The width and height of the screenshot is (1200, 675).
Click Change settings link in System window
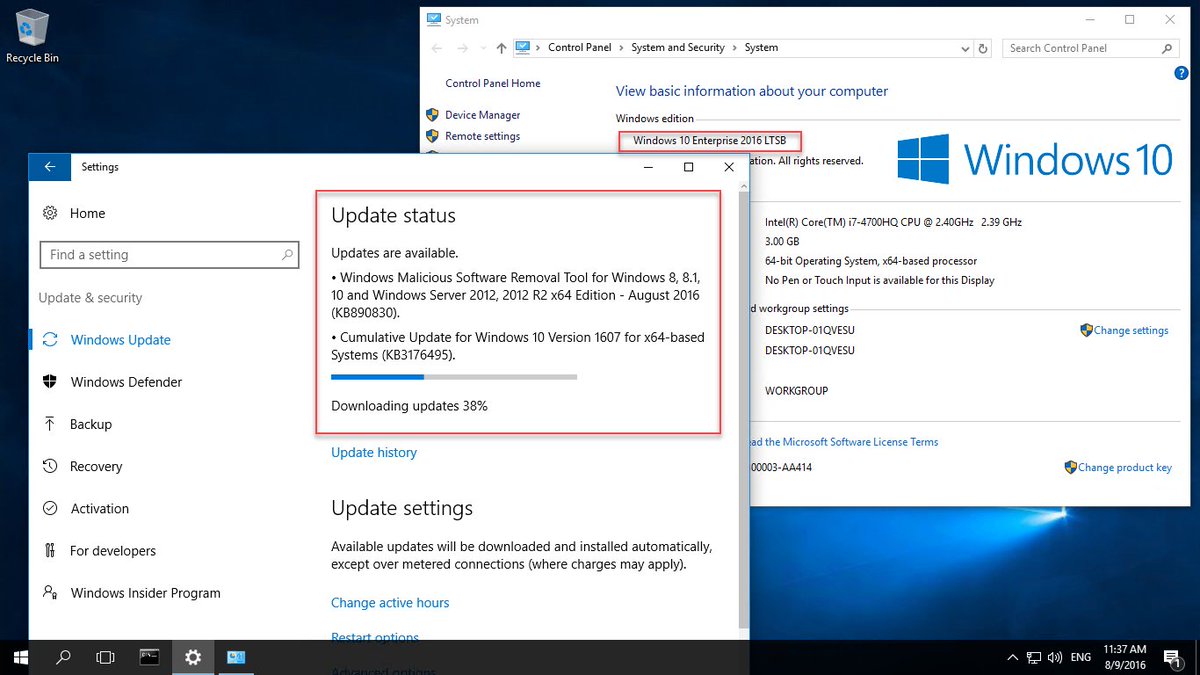coord(1131,330)
